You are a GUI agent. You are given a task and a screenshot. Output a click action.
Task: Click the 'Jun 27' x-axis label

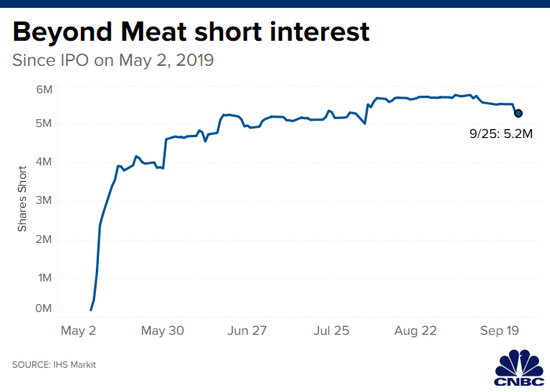point(247,330)
